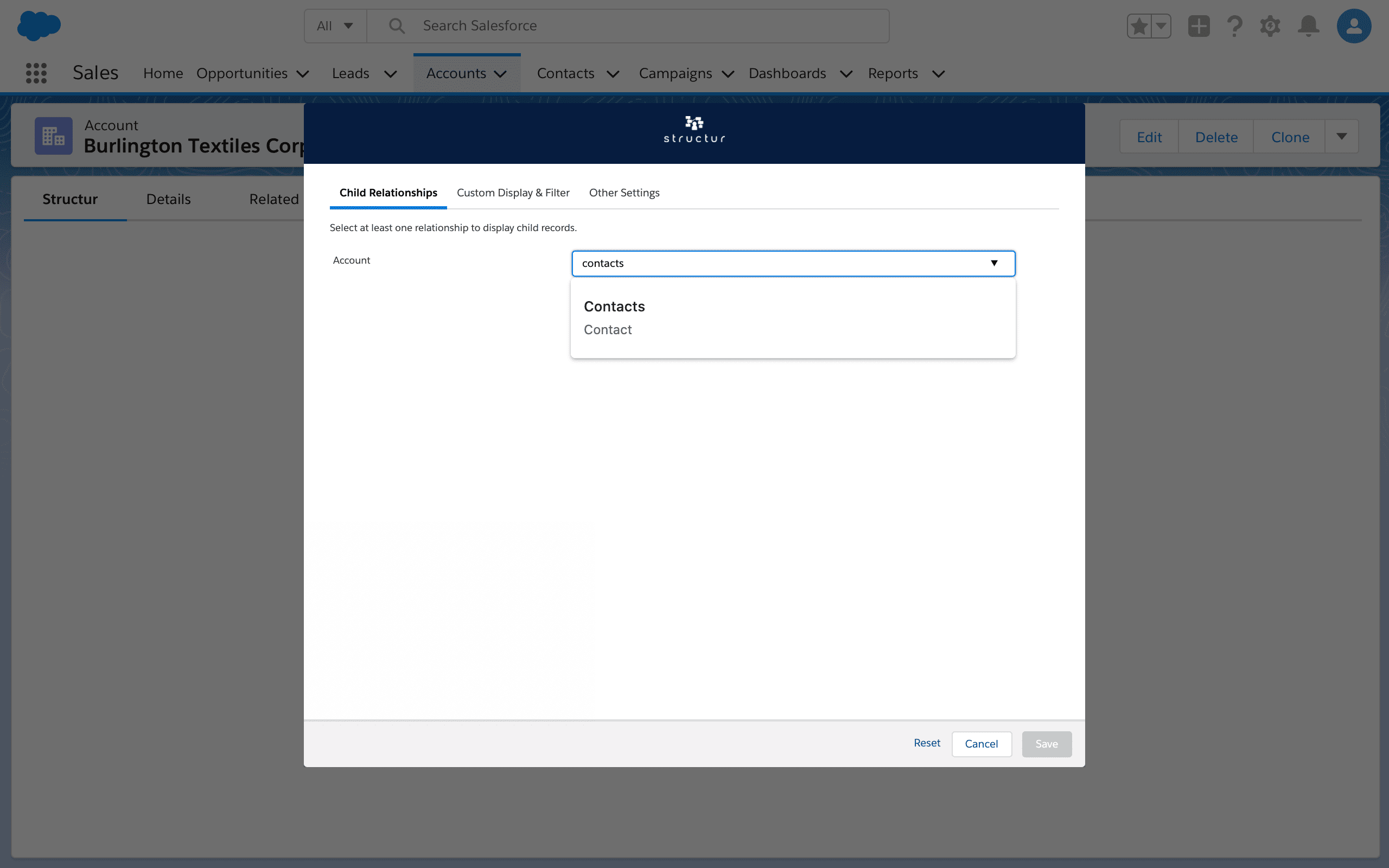Screen dimensions: 1389x868
Task: Expand the Contacts nav chevron
Action: coord(613,74)
